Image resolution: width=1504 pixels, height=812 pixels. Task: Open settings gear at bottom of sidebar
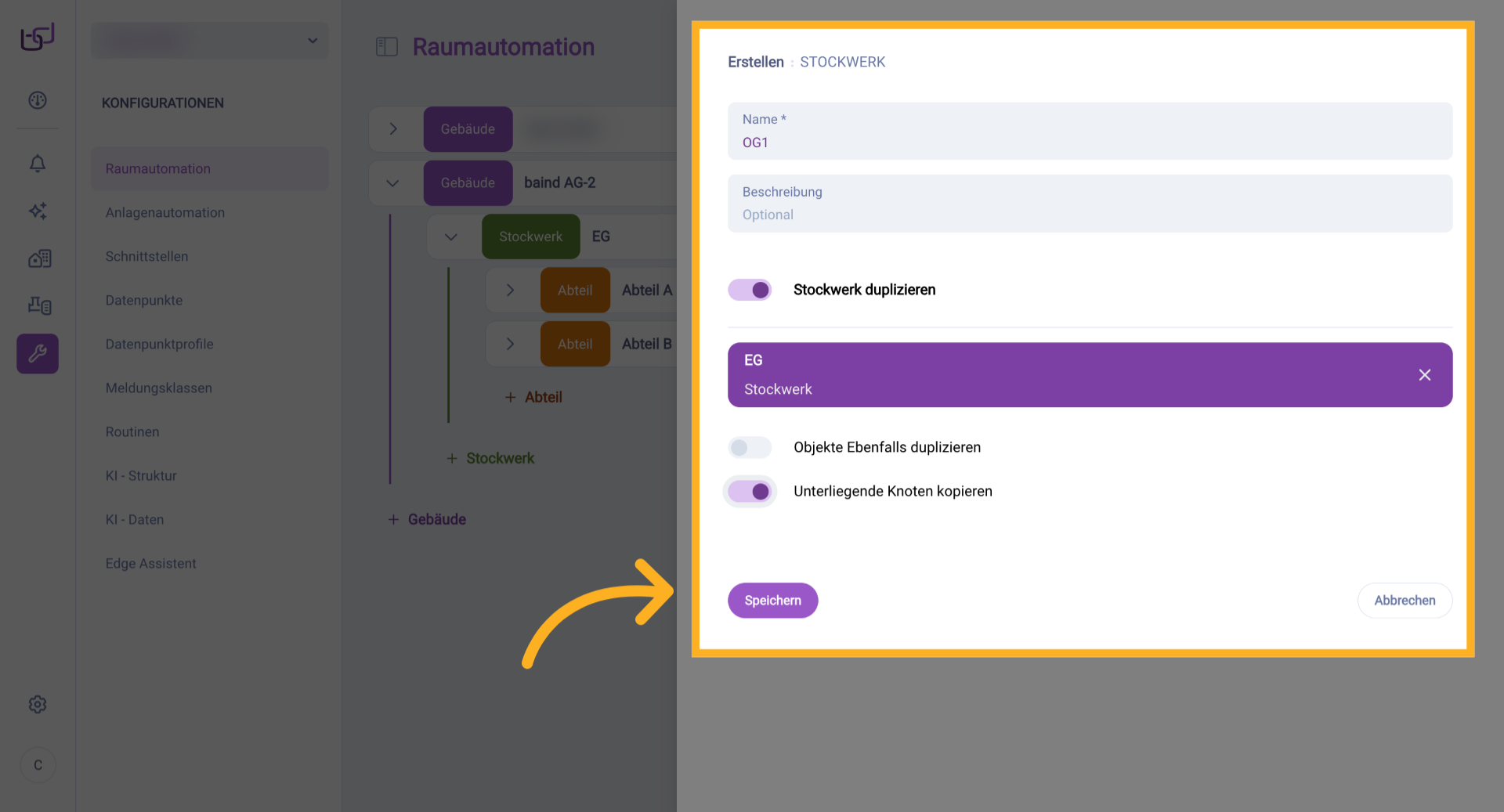coord(38,705)
